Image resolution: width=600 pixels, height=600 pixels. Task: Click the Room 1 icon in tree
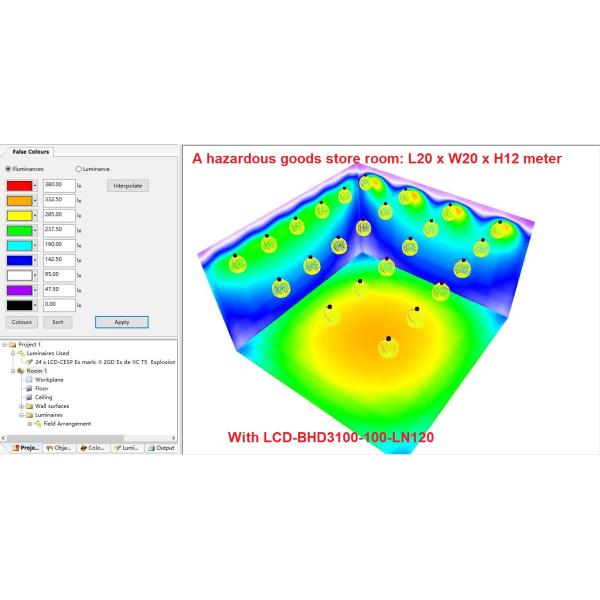click(21, 371)
